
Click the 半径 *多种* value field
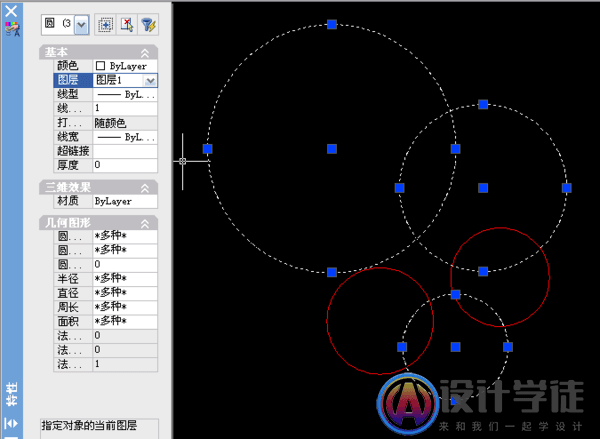point(125,279)
